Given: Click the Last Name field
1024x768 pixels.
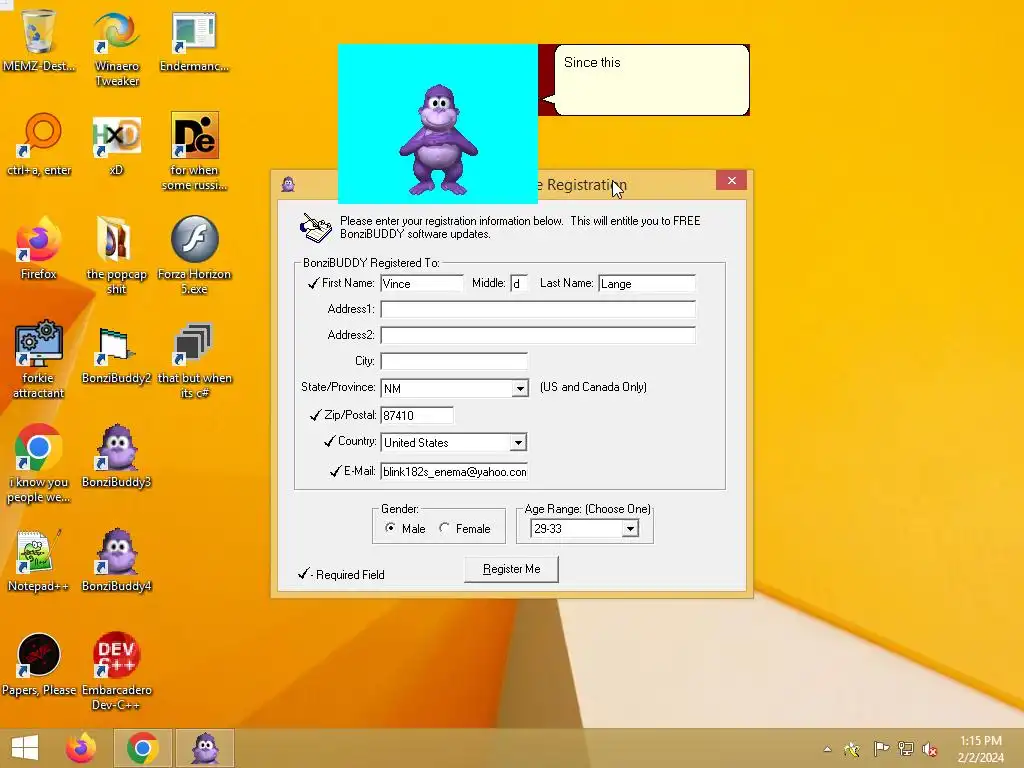Looking at the screenshot, I should click(647, 283).
